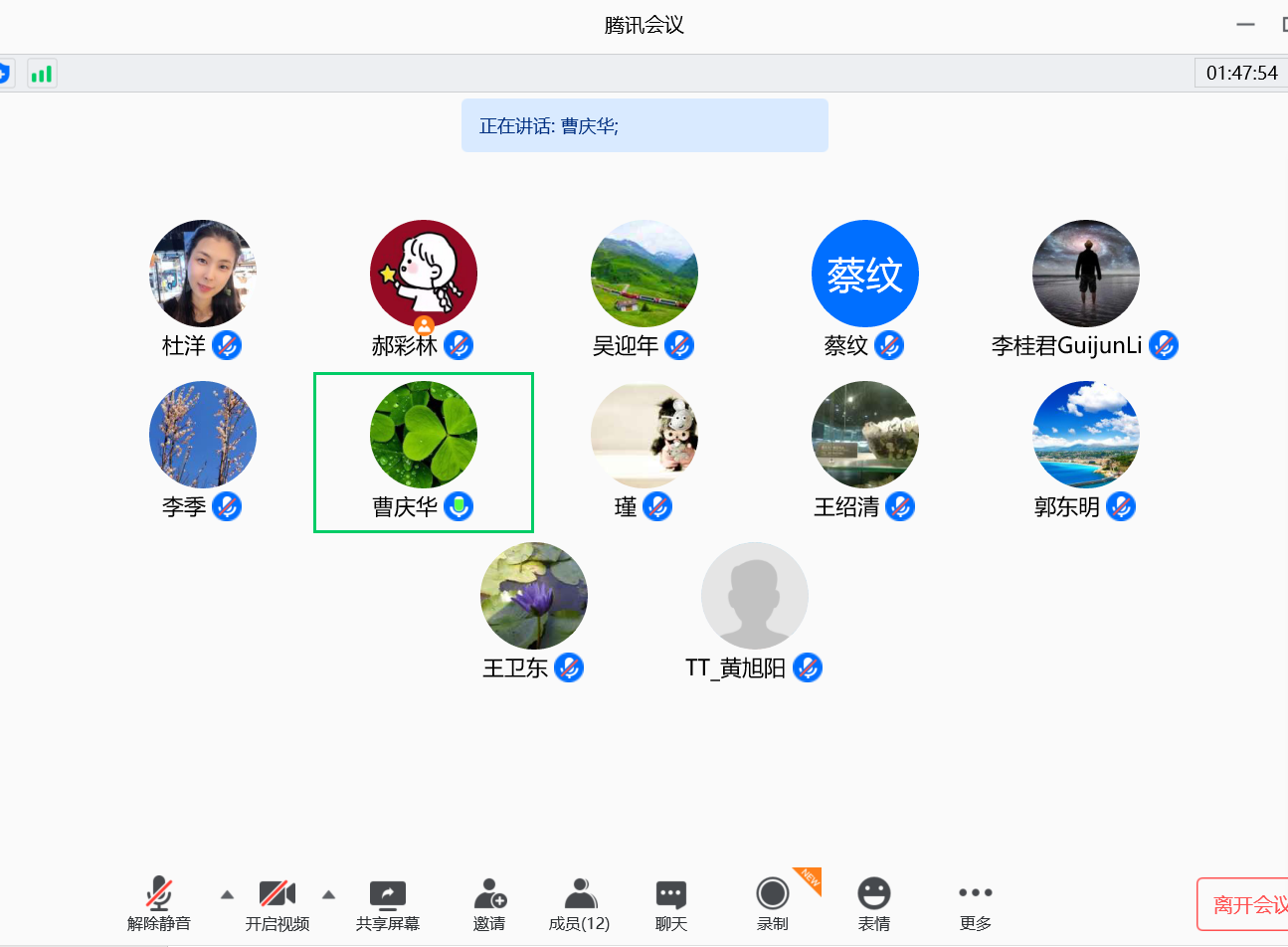Select TT_黄旭阳's default gray avatar

[x=755, y=596]
